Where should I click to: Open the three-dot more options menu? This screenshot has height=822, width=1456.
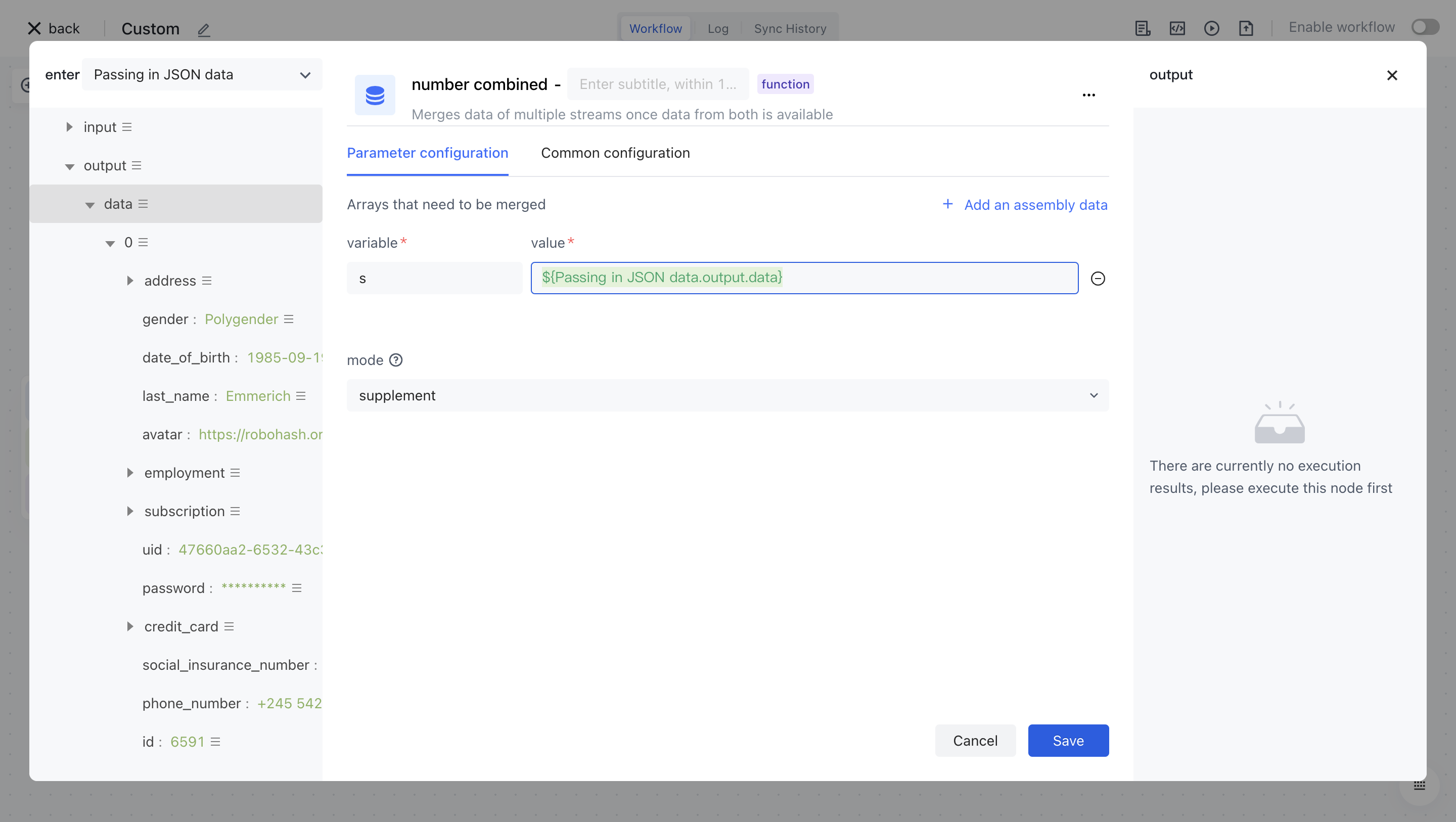(x=1088, y=95)
